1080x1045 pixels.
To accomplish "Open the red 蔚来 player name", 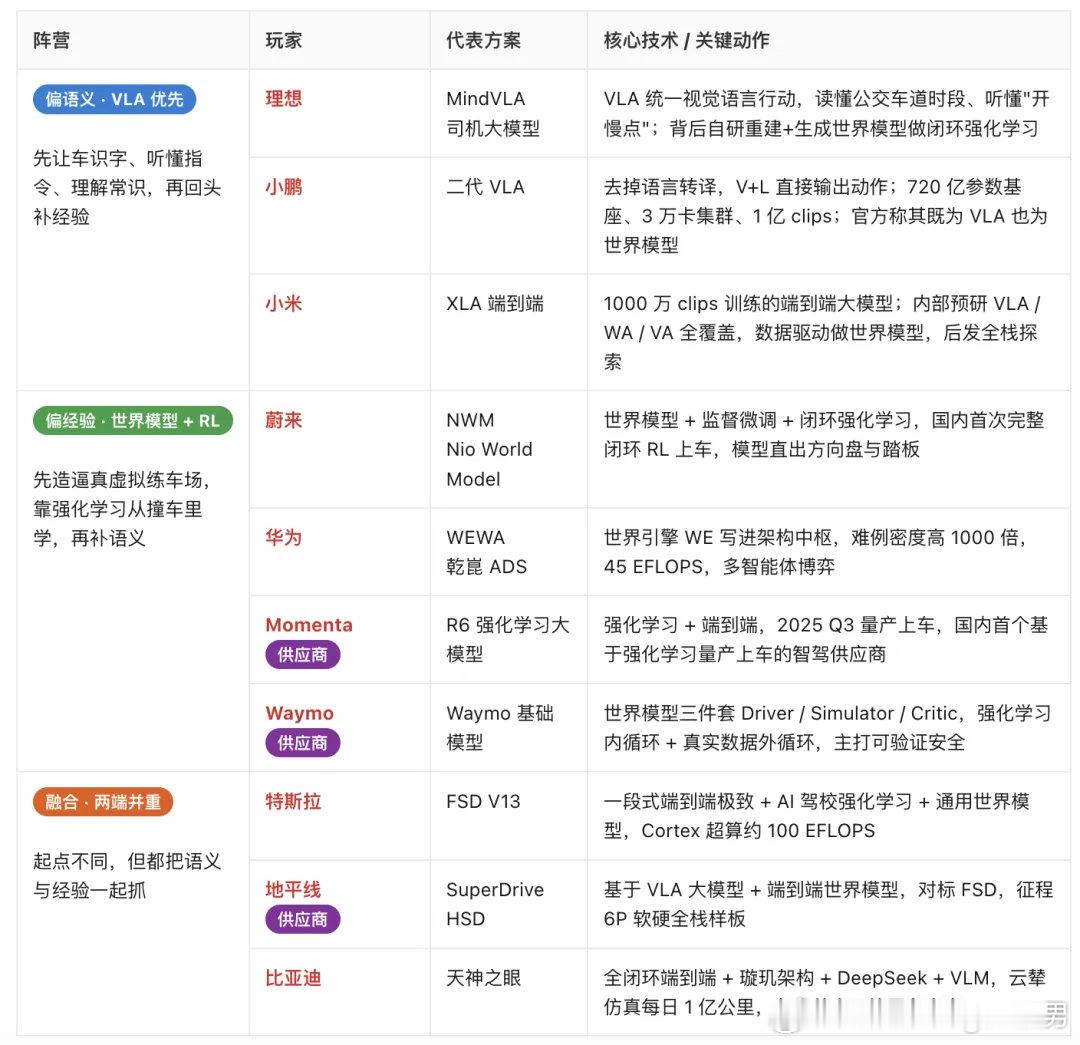I will [284, 420].
